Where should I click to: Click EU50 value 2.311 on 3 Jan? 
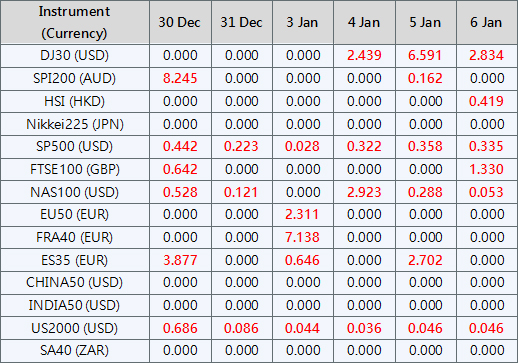tap(303, 214)
